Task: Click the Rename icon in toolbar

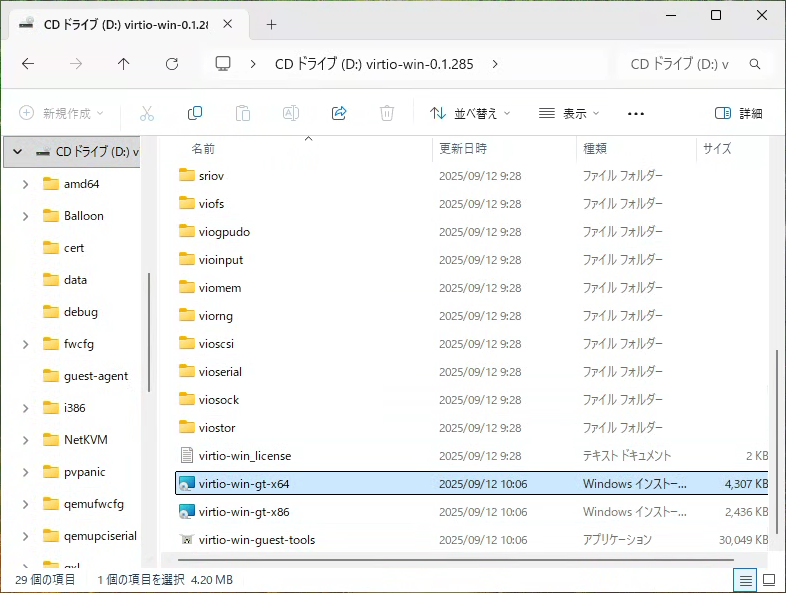Action: (291, 113)
